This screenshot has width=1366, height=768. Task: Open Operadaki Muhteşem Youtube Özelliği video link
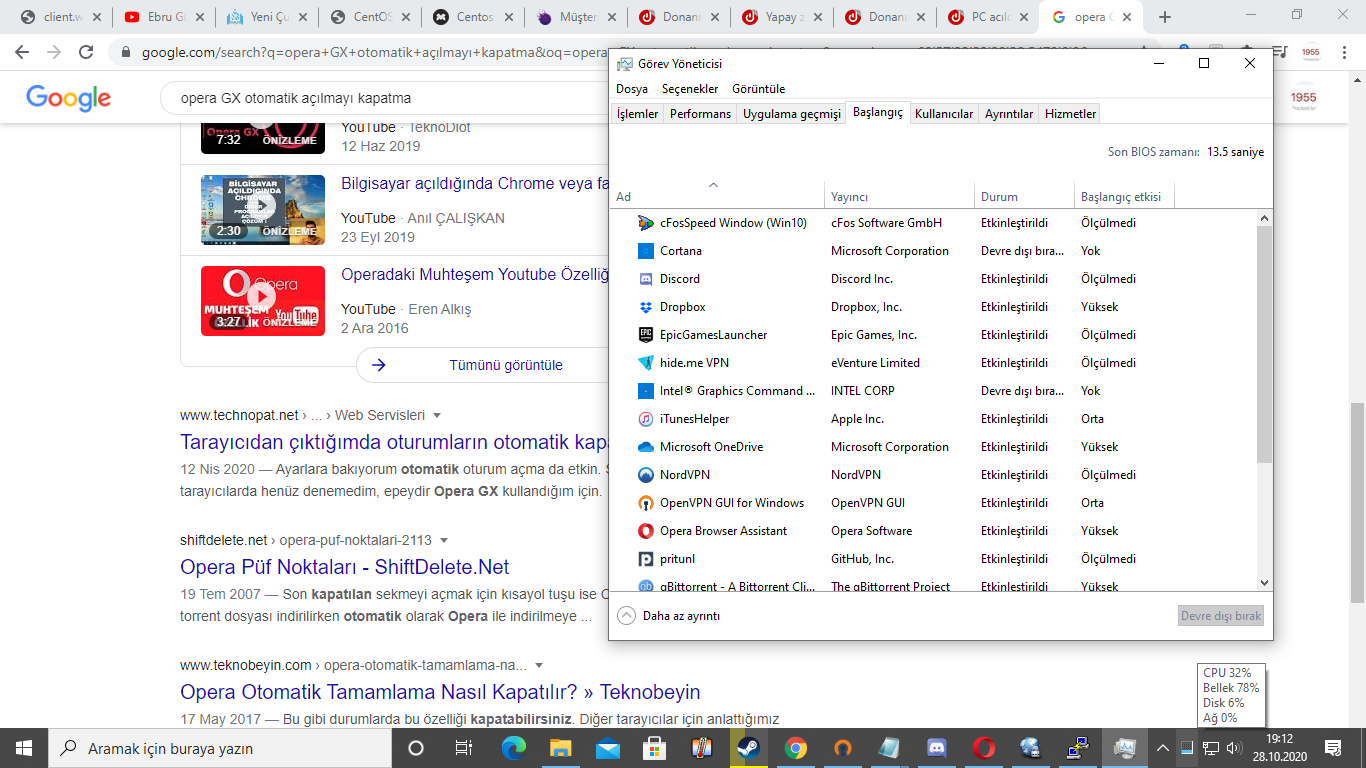coord(475,275)
